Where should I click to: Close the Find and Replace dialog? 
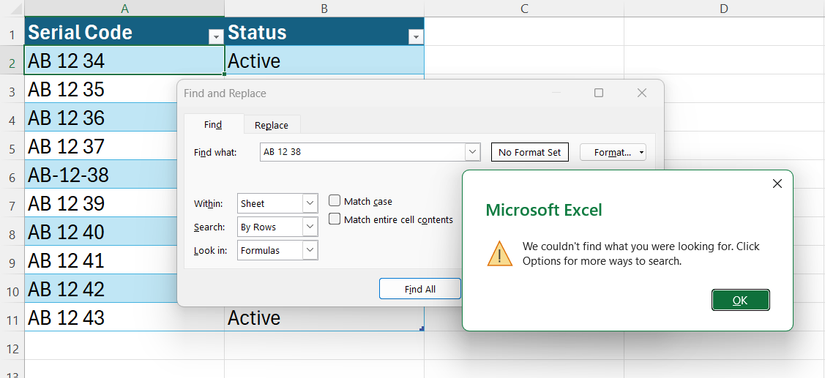[642, 93]
